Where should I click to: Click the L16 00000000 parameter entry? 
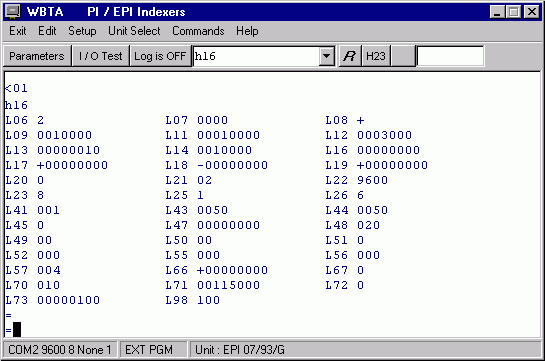[373, 150]
